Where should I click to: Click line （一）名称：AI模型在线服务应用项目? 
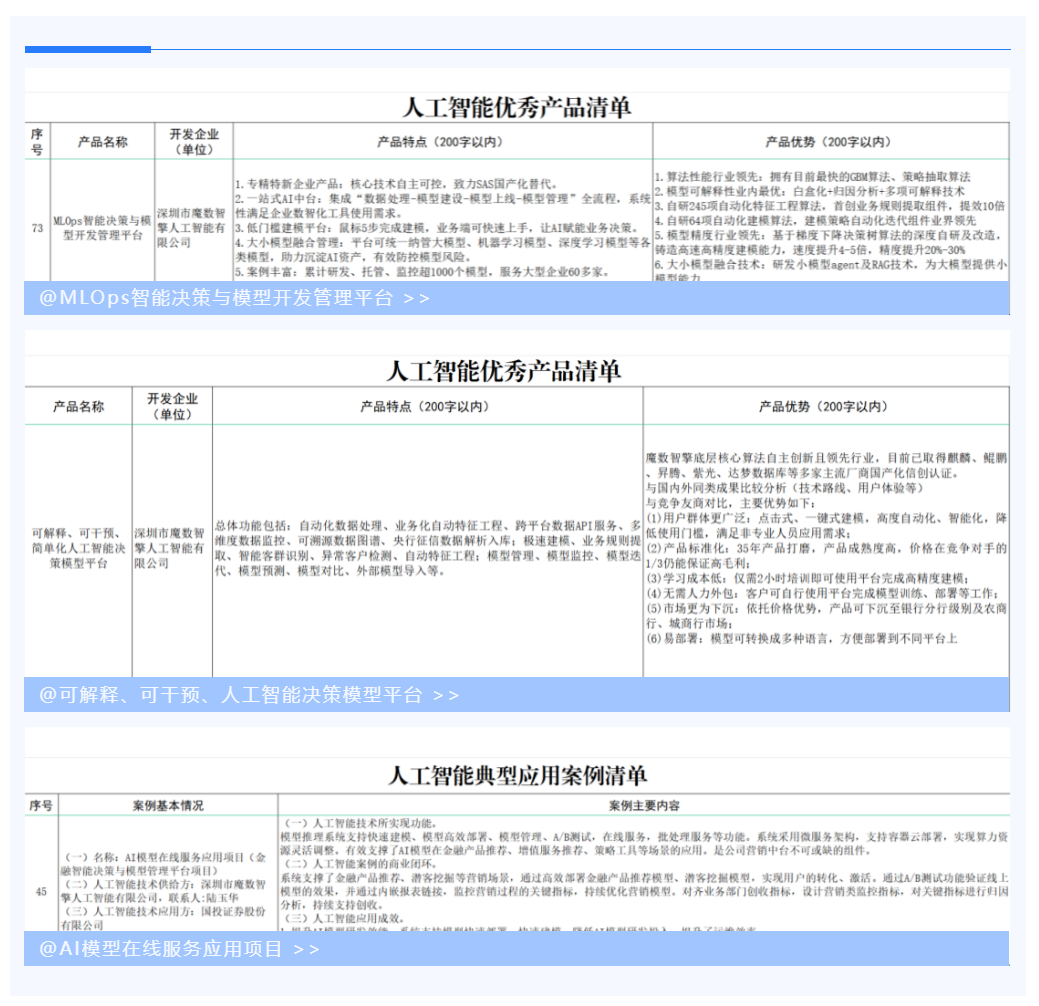[x=164, y=864]
